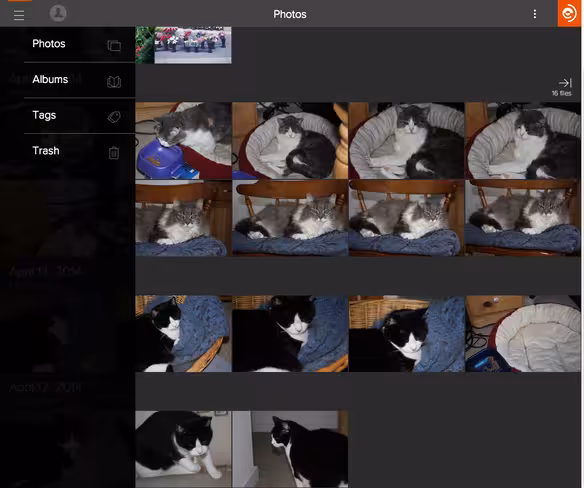The height and width of the screenshot is (488, 584).
Task: Open the empty white cat bed photo
Action: point(523,334)
